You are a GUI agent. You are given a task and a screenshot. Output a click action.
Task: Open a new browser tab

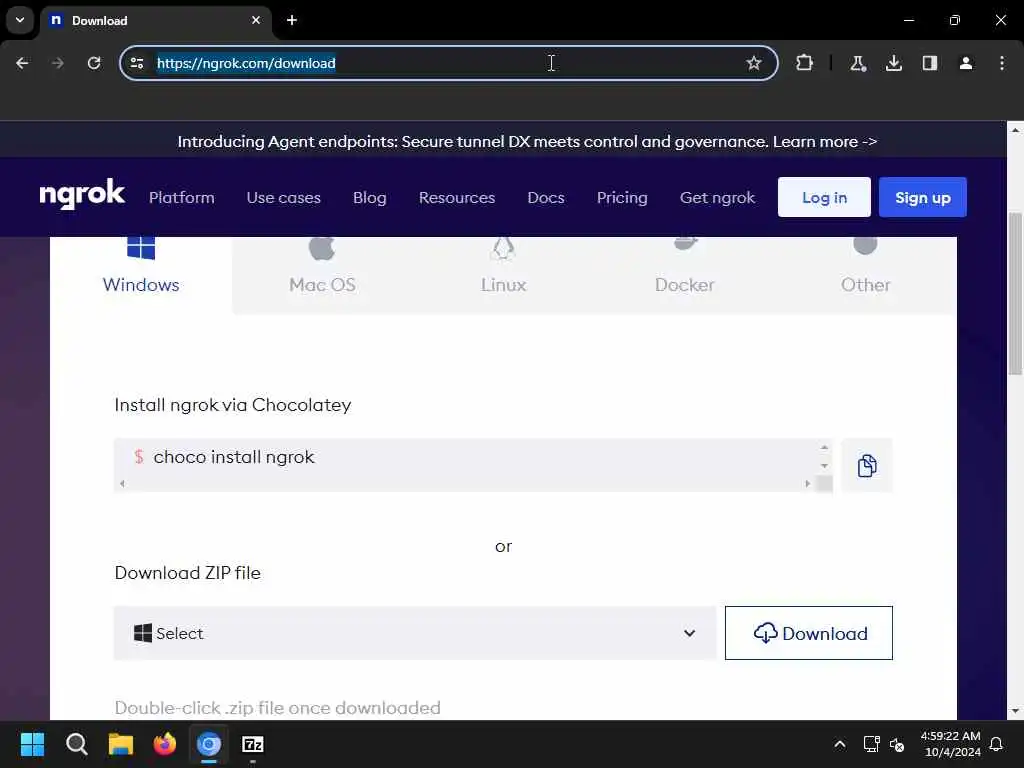(x=292, y=20)
